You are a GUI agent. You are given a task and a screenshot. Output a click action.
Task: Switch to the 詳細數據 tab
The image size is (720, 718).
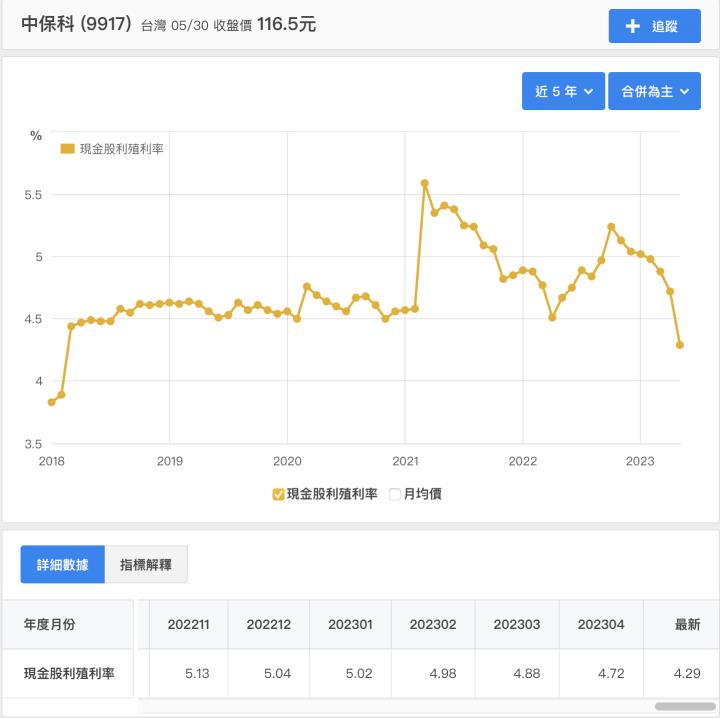(x=62, y=564)
